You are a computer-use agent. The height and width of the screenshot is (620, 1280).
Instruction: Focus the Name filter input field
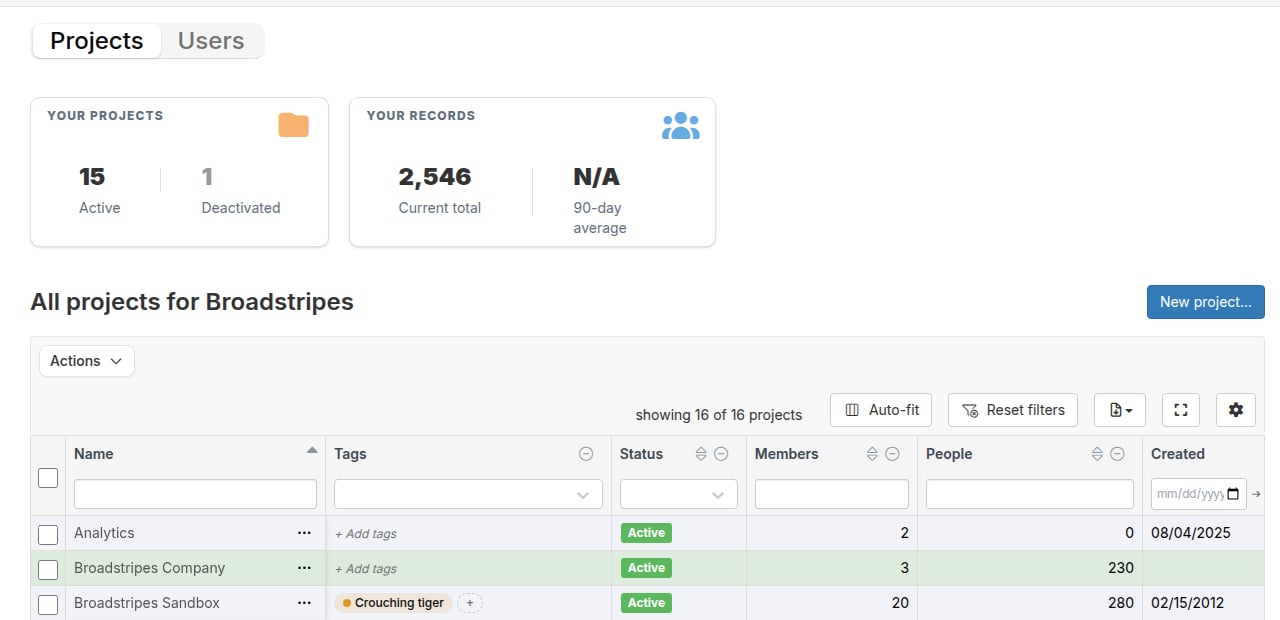click(x=195, y=494)
